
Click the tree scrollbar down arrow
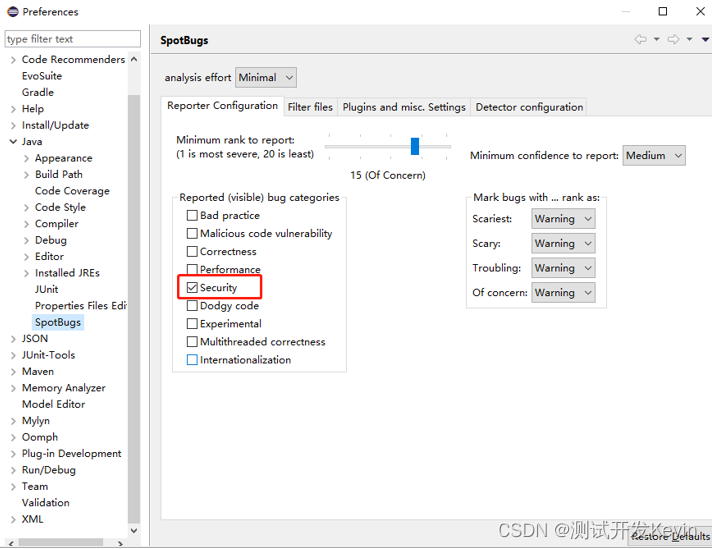(x=134, y=530)
